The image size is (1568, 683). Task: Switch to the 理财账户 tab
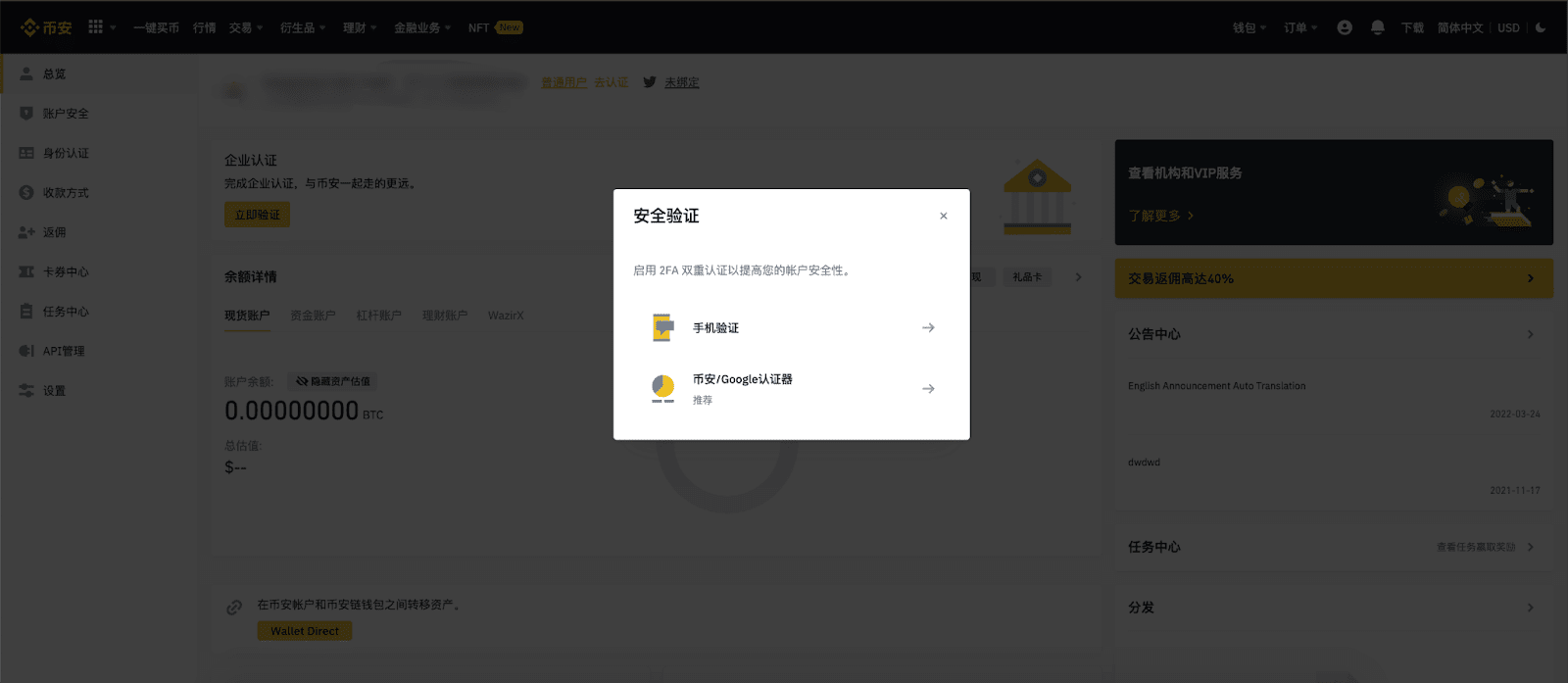pyautogui.click(x=445, y=316)
